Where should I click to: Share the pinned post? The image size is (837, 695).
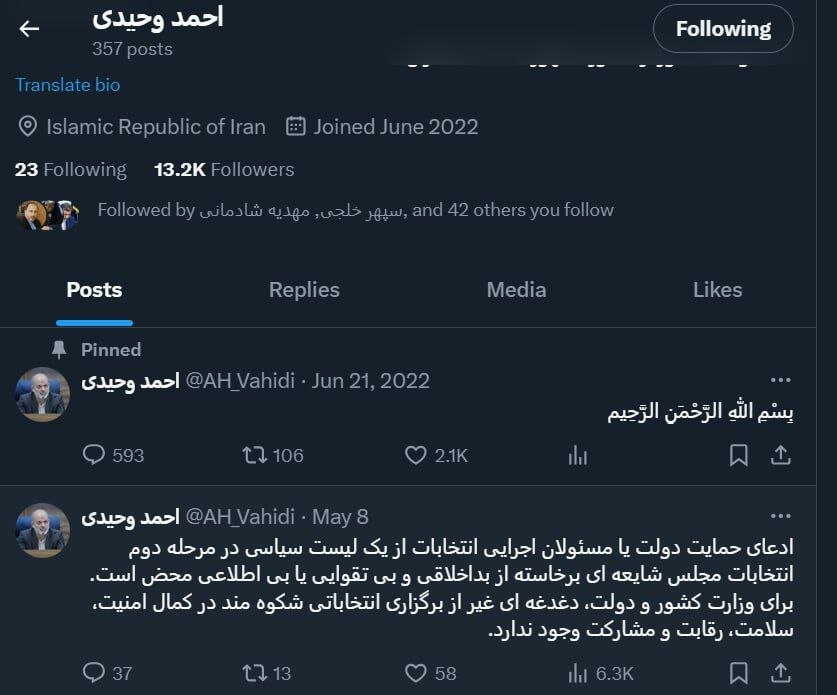781,455
